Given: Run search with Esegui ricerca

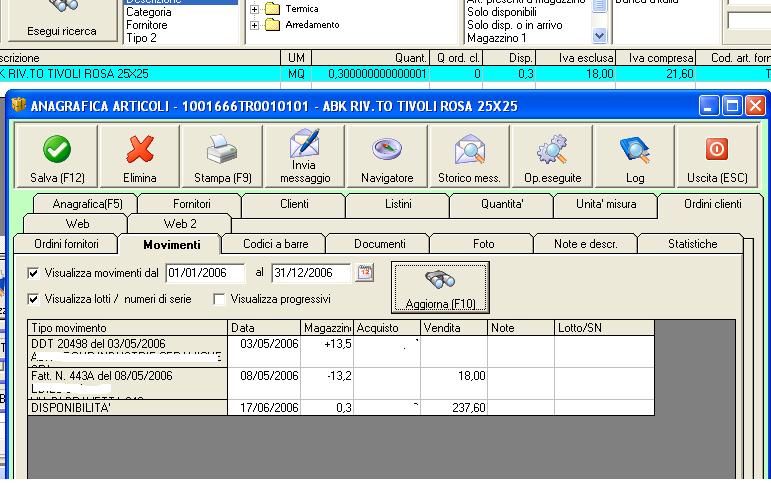Looking at the screenshot, I should pos(61,21).
